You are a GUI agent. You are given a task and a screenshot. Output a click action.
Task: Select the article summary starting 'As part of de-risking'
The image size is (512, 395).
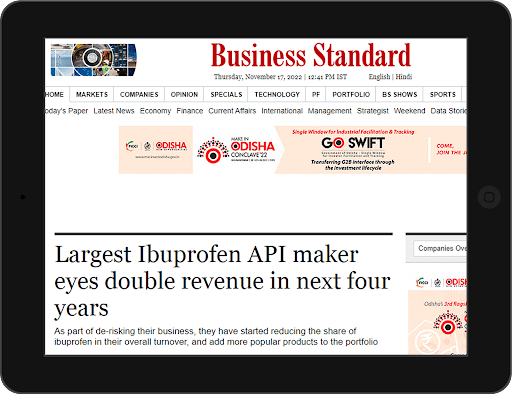pos(216,337)
